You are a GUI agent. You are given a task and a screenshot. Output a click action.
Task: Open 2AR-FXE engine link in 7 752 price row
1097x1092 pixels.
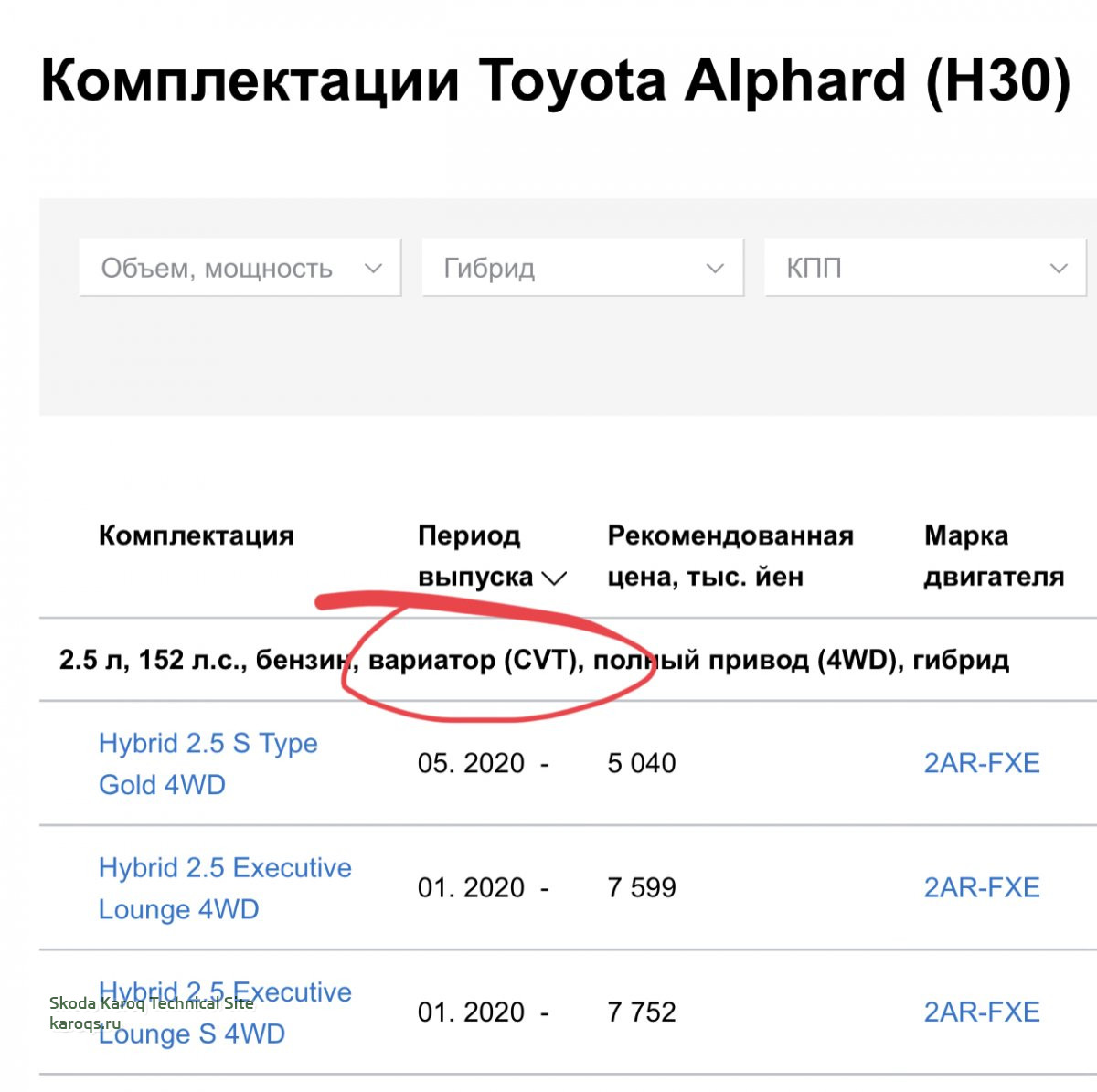[982, 1012]
